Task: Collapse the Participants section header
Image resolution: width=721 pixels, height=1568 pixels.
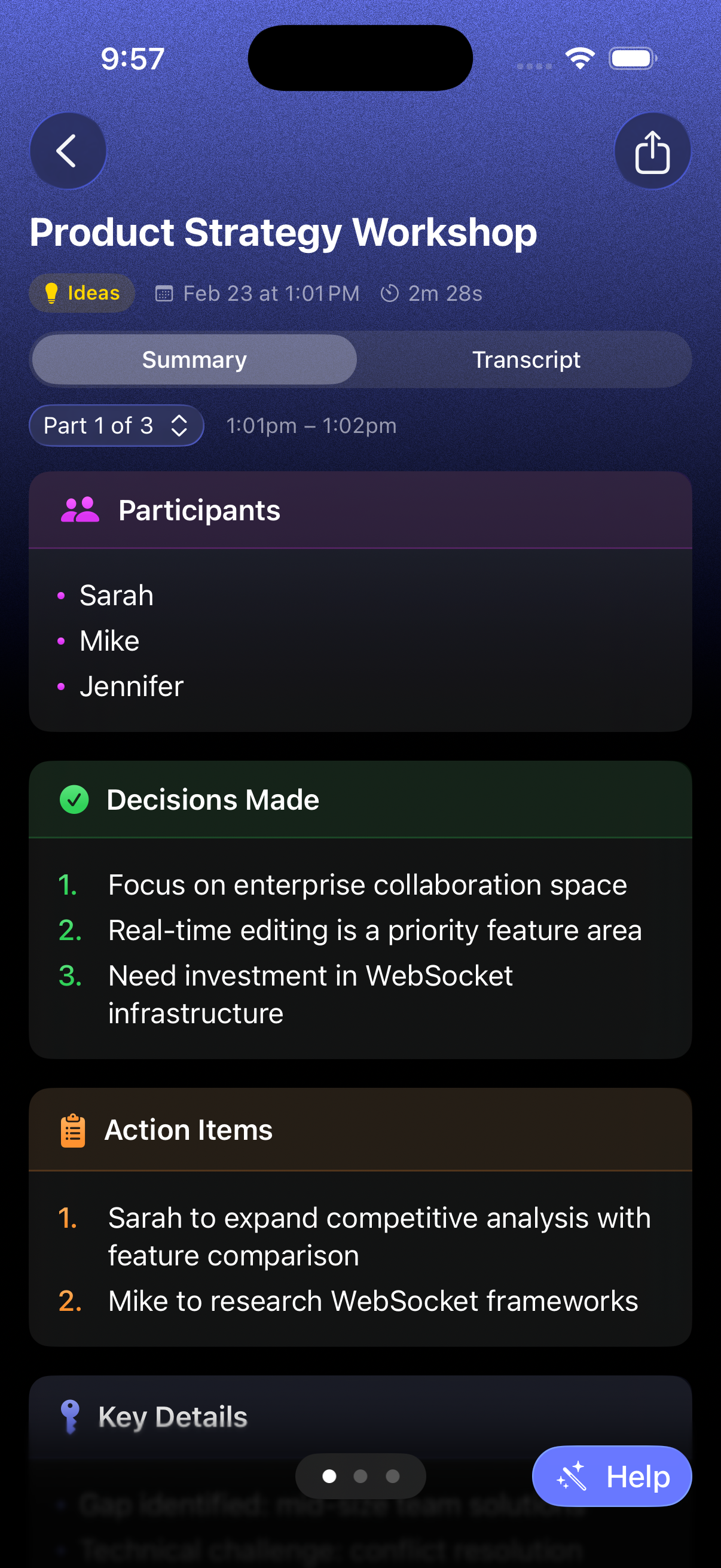Action: pyautogui.click(x=359, y=510)
